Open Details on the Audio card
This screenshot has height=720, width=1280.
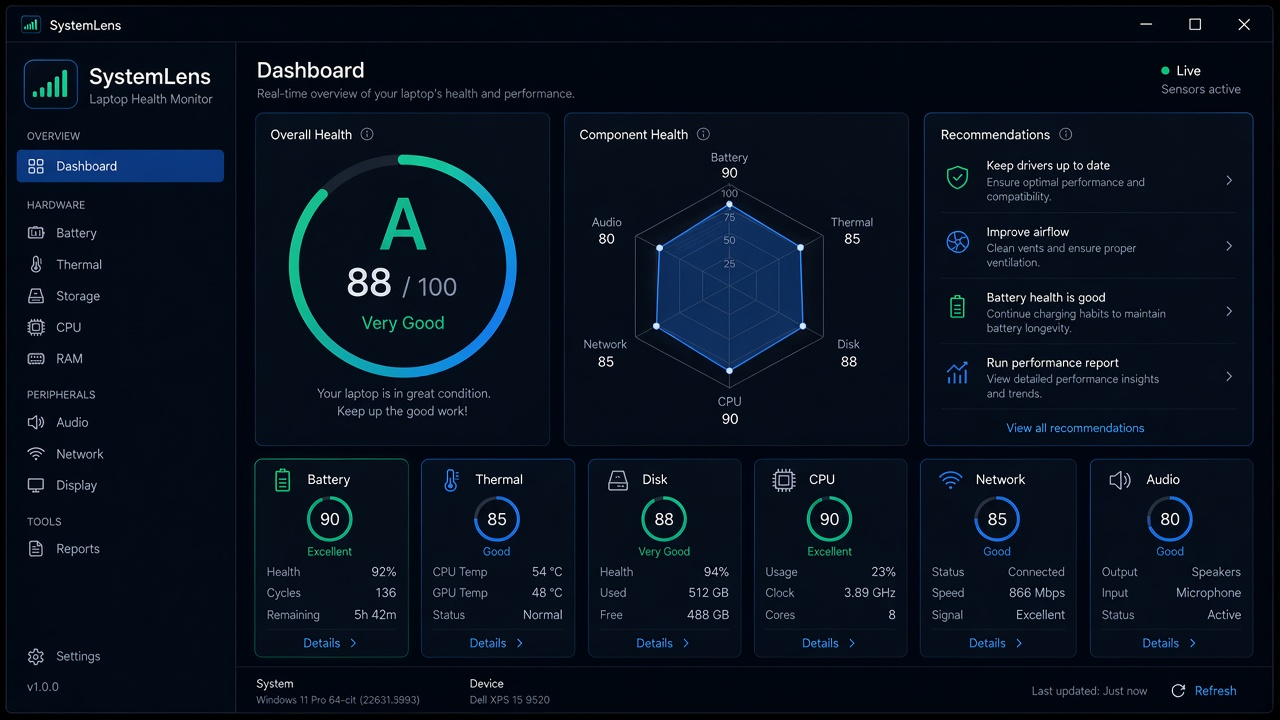pyautogui.click(x=1170, y=643)
